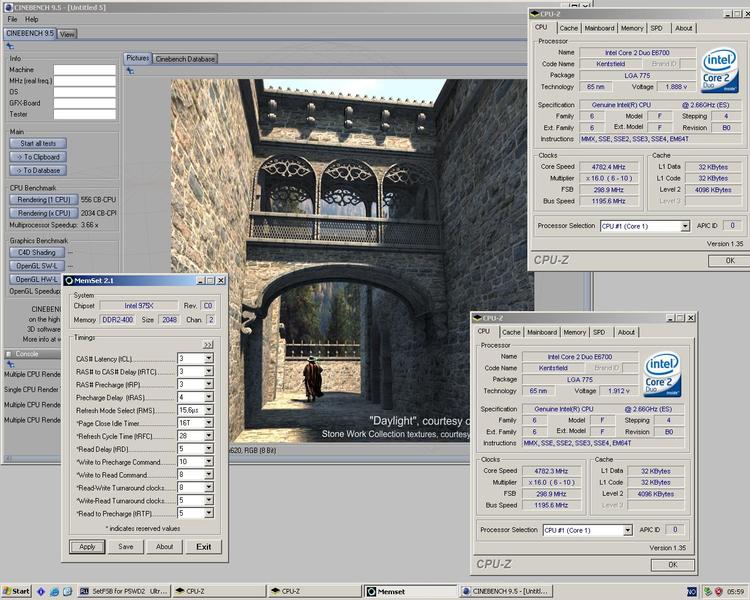Open Mainboard tab in 1.888 v CPU-Z window
Screen dimensions: 750x600
599,28
